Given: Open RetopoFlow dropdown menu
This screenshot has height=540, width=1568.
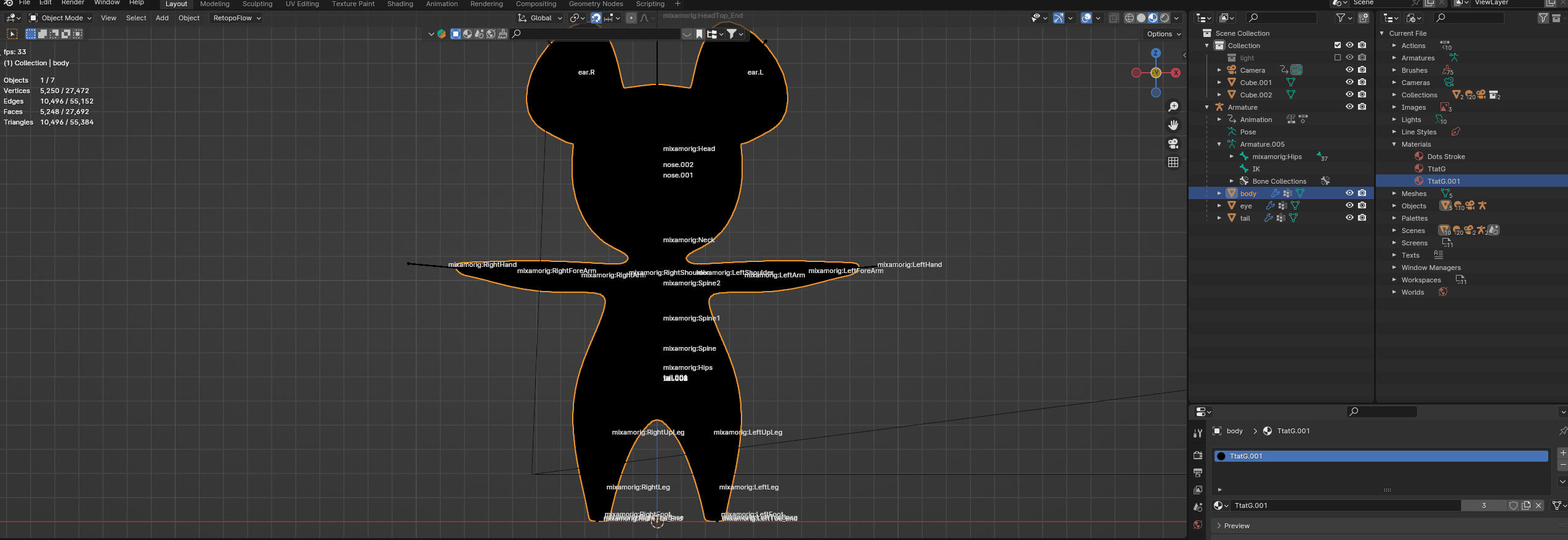Looking at the screenshot, I should (x=236, y=18).
